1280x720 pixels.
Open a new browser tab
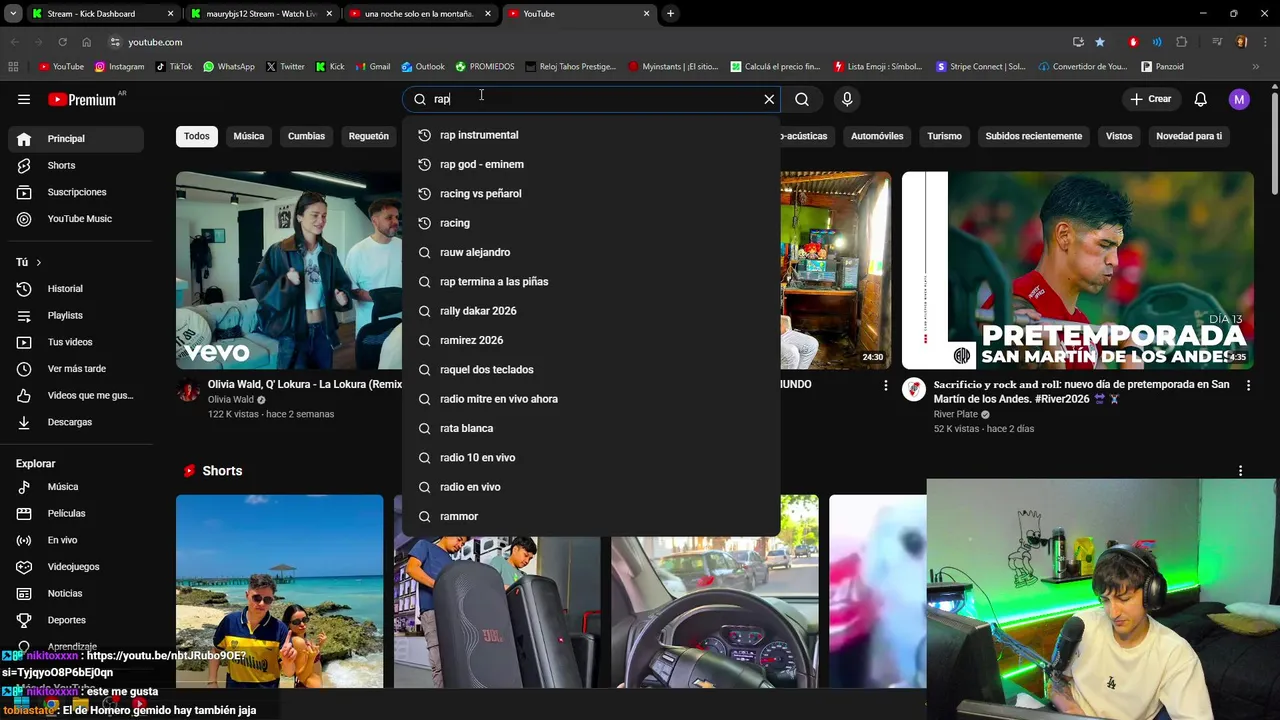pos(670,14)
